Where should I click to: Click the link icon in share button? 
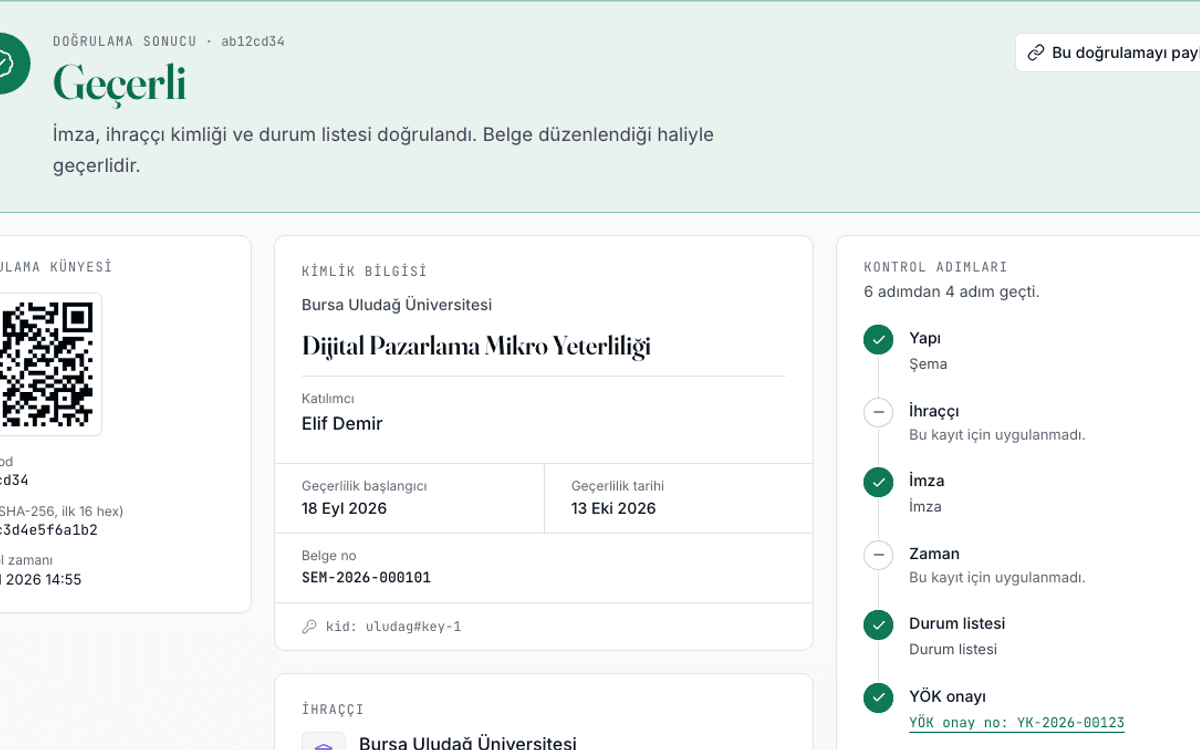click(x=1036, y=53)
